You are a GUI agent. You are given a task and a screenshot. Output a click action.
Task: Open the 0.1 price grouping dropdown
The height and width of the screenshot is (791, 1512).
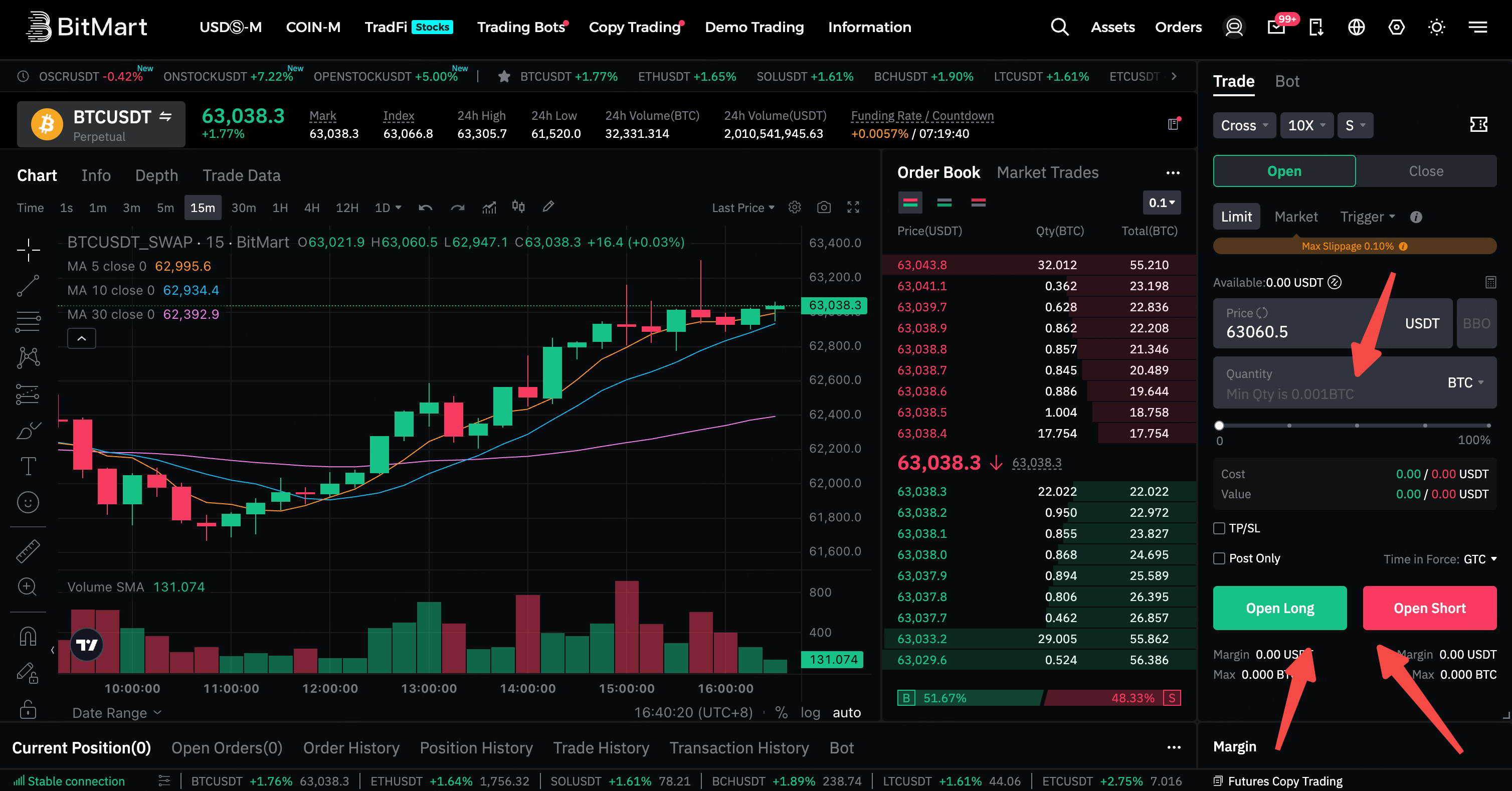tap(1162, 203)
